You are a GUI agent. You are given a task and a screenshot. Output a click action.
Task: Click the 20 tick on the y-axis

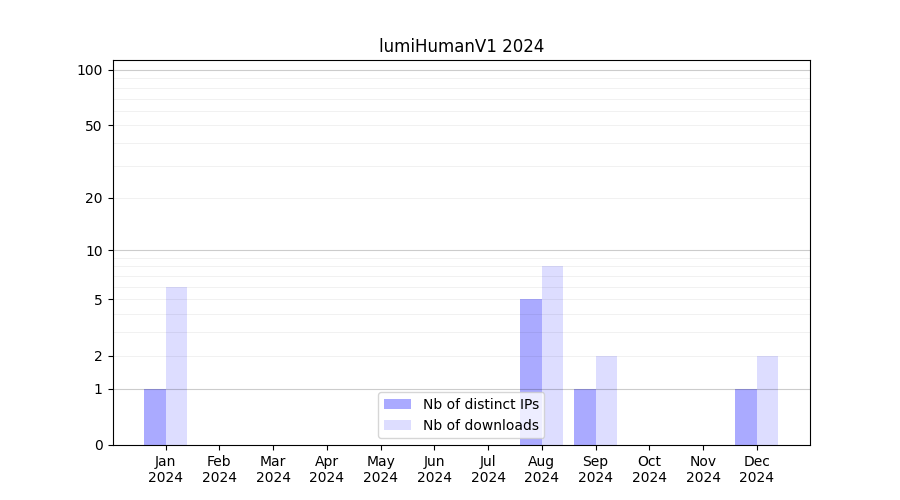point(94,198)
